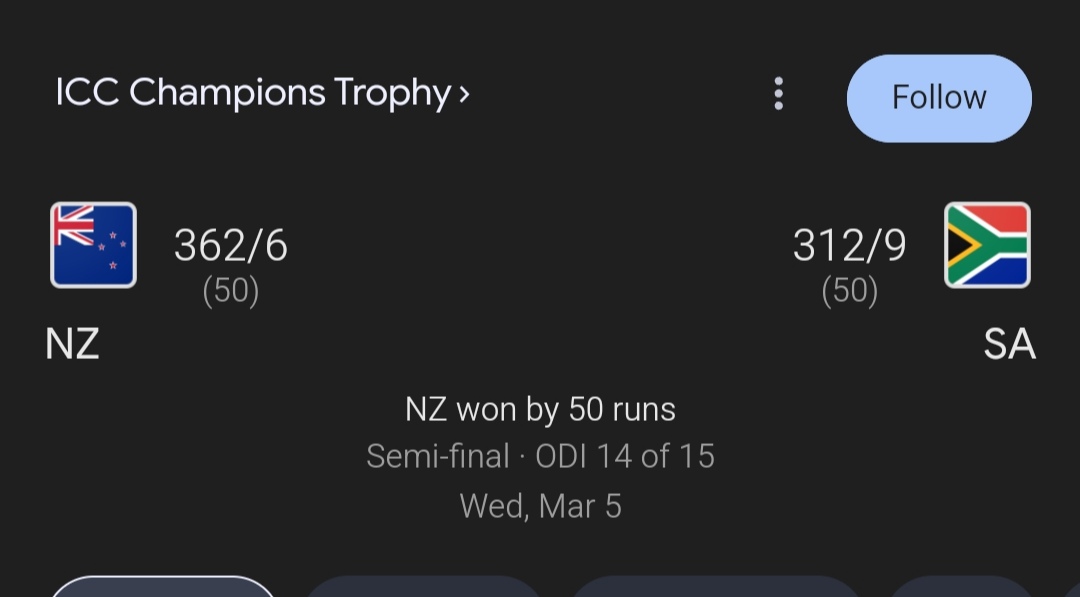This screenshot has width=1080, height=597.
Task: Tap the South Africa flag icon
Action: pos(987,245)
